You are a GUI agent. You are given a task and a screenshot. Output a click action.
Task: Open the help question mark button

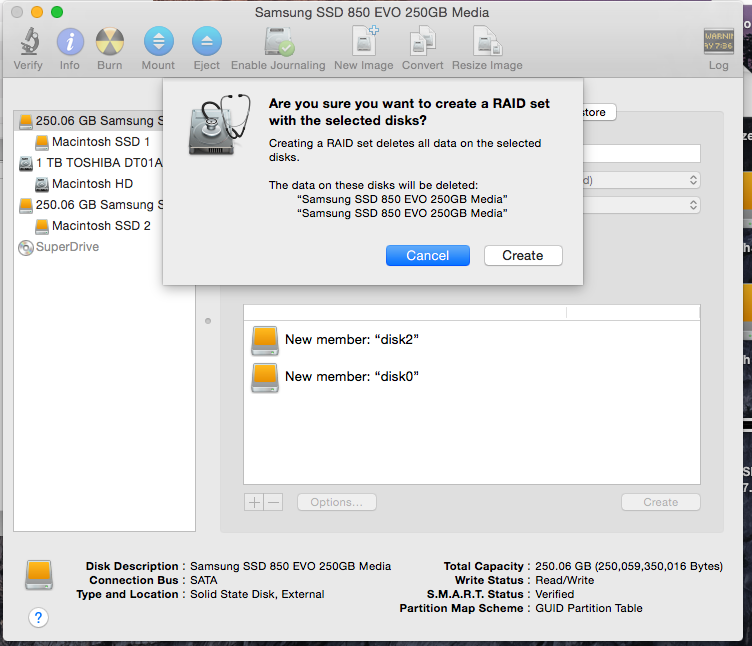[38, 617]
